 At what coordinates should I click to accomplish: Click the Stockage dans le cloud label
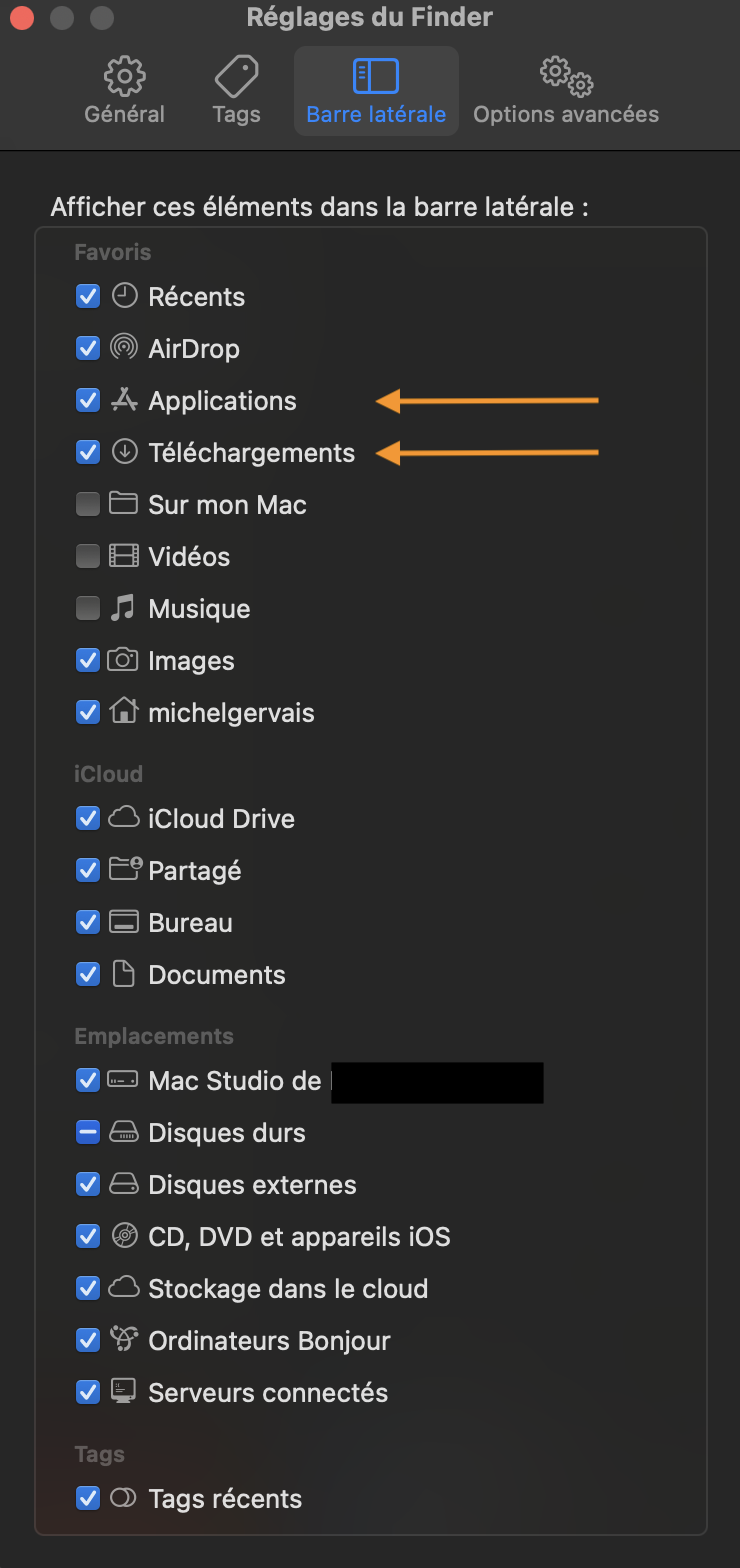(x=288, y=1289)
